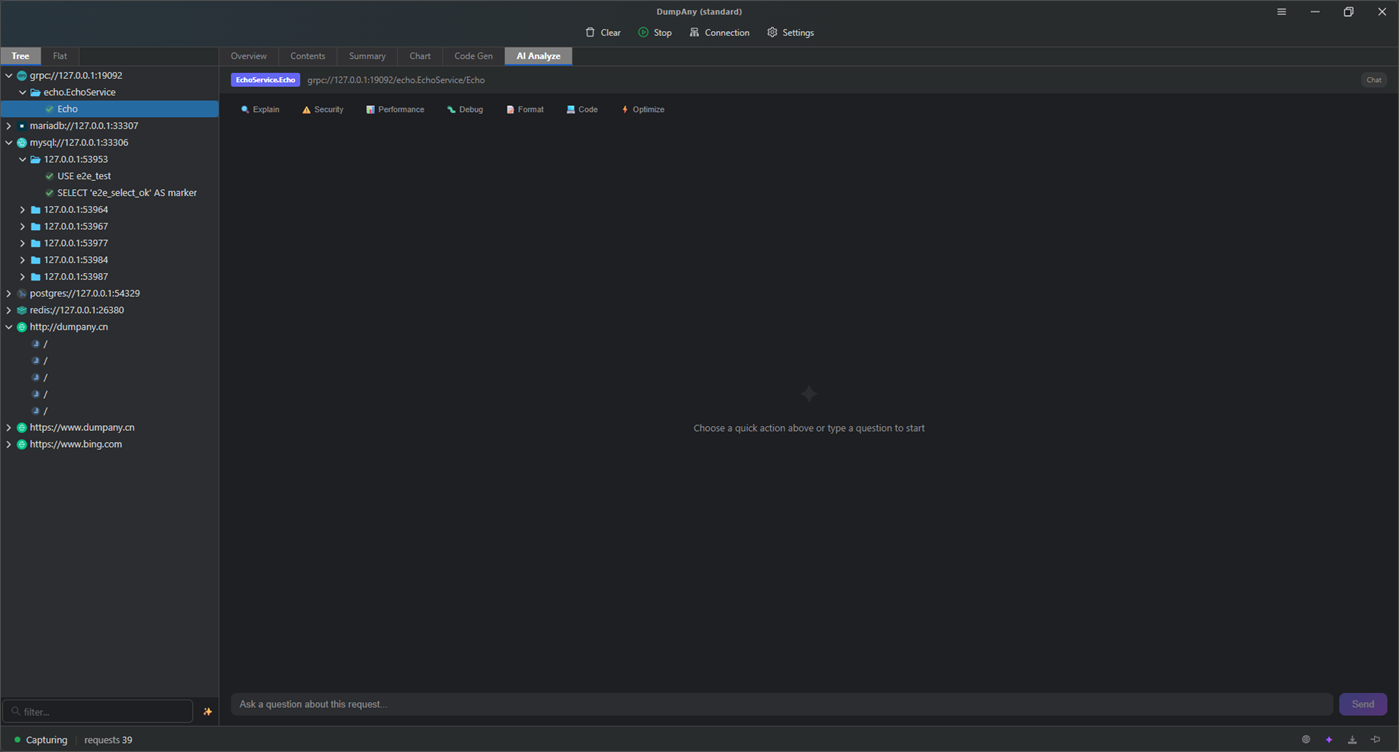Expand the redis://127.0.0.1:26380 node
This screenshot has width=1399, height=752.
[x=9, y=310]
